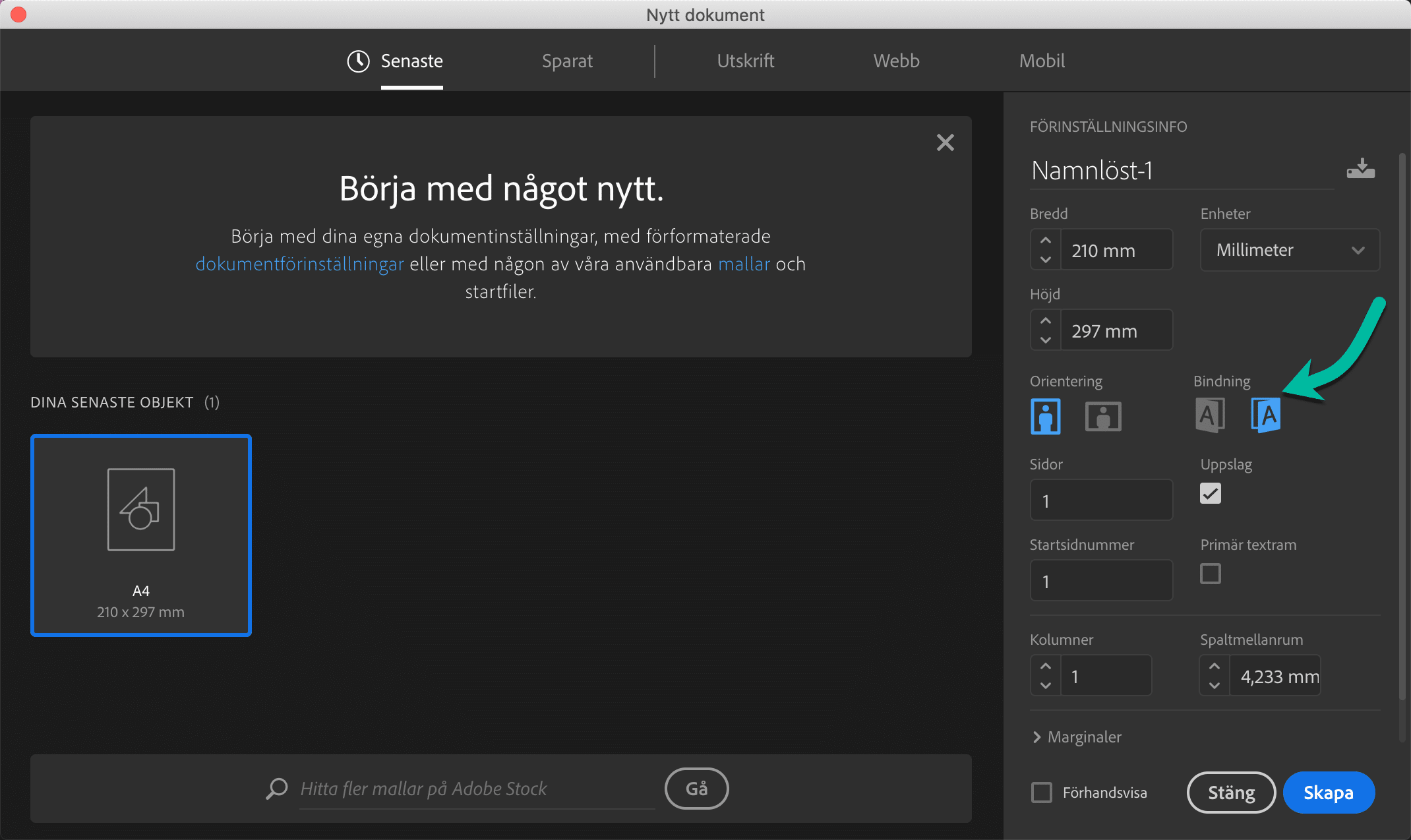Click the Höjd 297 mm field
The height and width of the screenshot is (840, 1411).
click(1116, 330)
